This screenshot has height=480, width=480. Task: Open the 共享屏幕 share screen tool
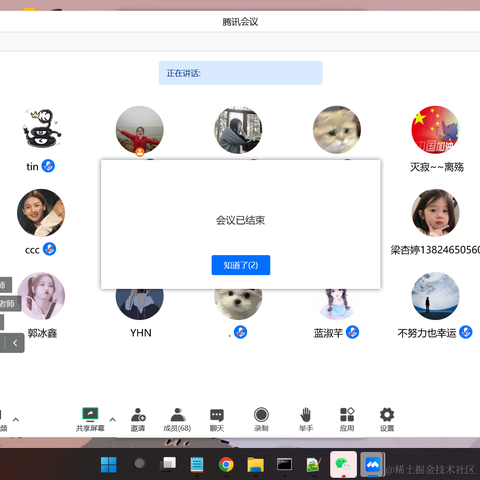coord(90,419)
